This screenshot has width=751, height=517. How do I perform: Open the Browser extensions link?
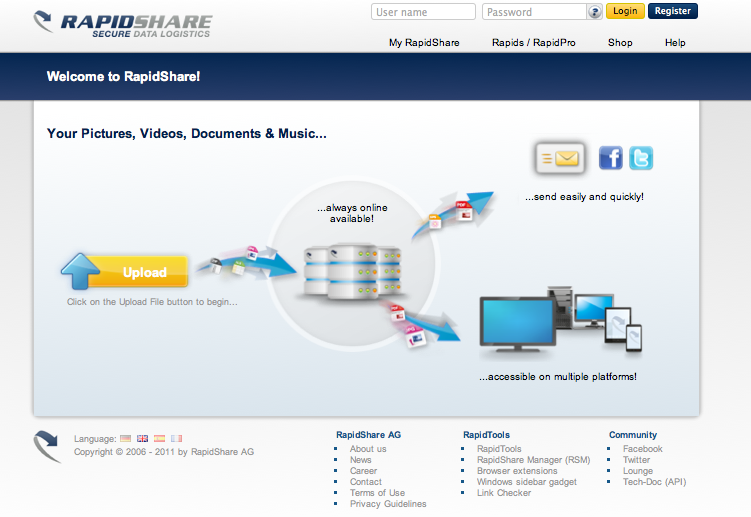coord(517,471)
